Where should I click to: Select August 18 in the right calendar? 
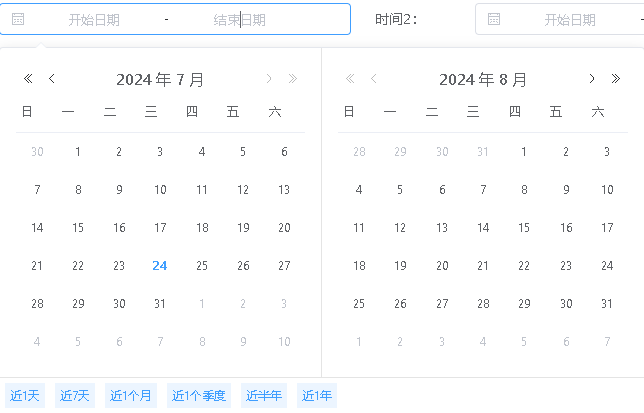click(359, 266)
